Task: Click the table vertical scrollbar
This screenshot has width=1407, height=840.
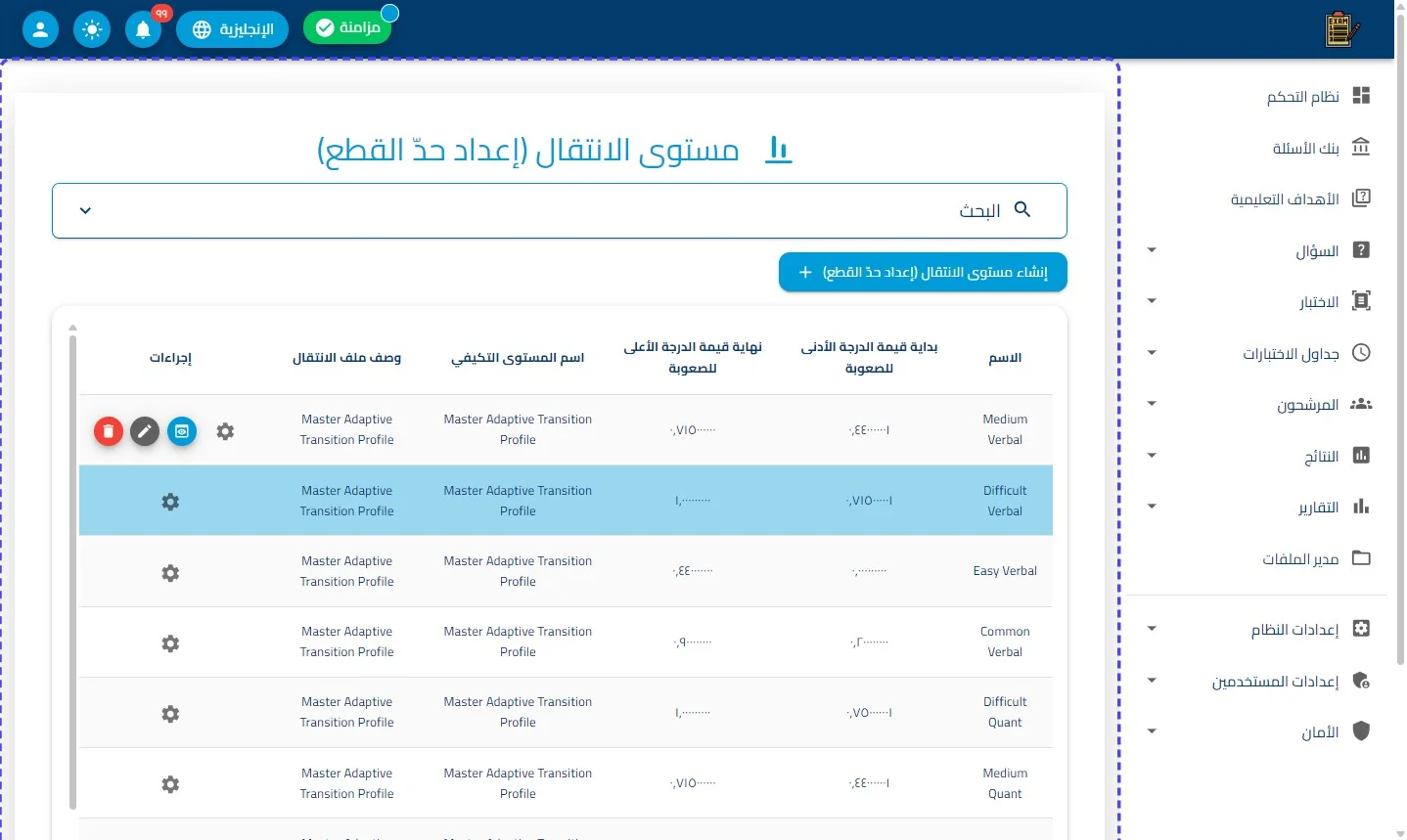Action: [72, 572]
